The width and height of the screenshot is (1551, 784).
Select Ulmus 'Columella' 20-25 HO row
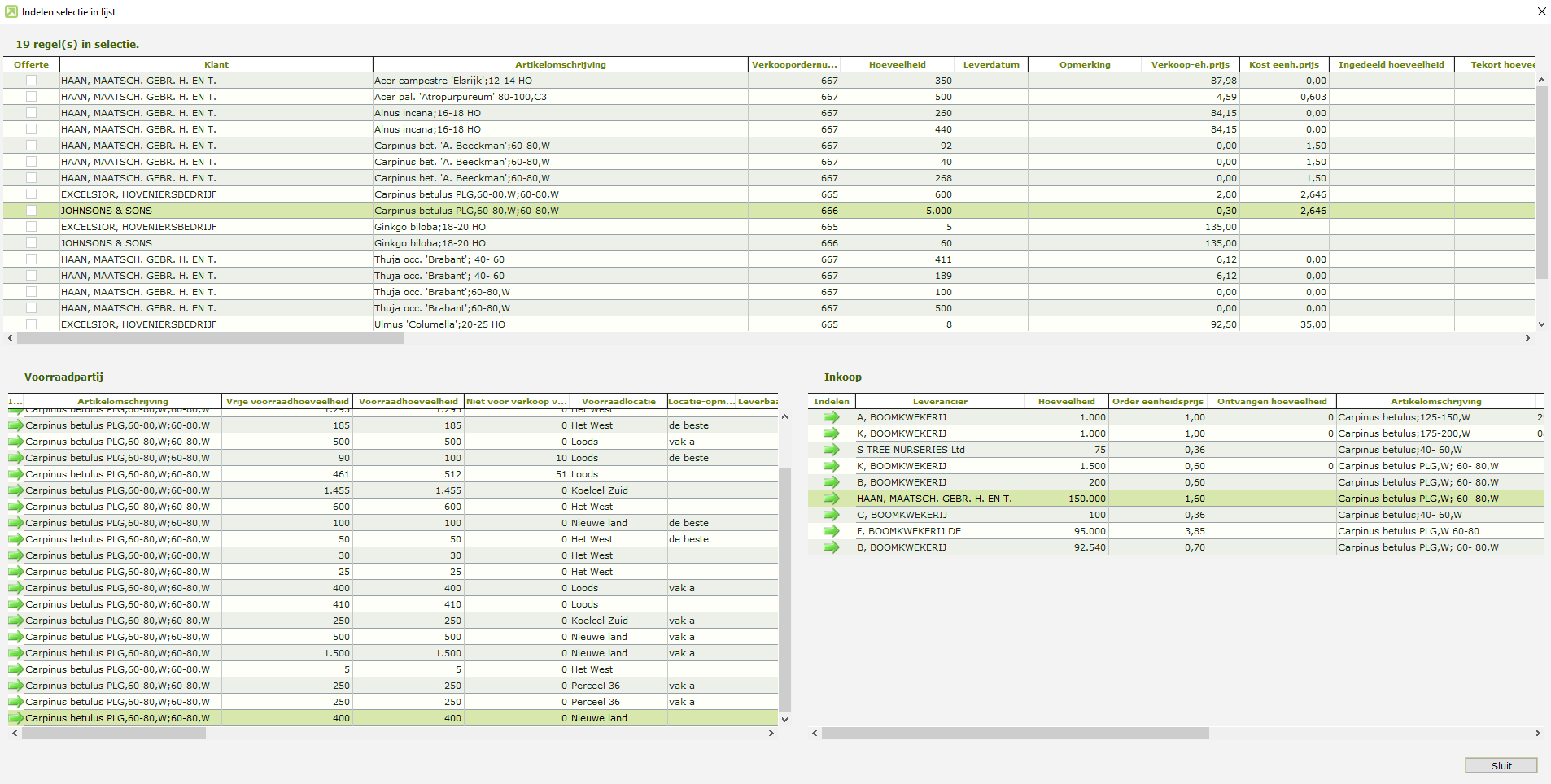click(x=439, y=324)
